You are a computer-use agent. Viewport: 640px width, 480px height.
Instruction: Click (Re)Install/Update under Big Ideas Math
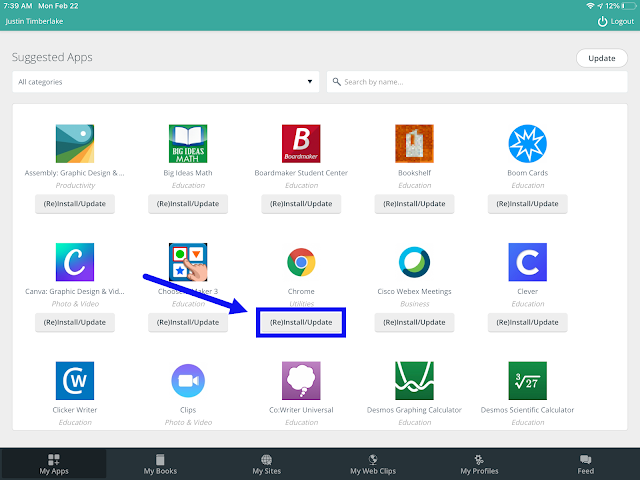pyautogui.click(x=188, y=204)
